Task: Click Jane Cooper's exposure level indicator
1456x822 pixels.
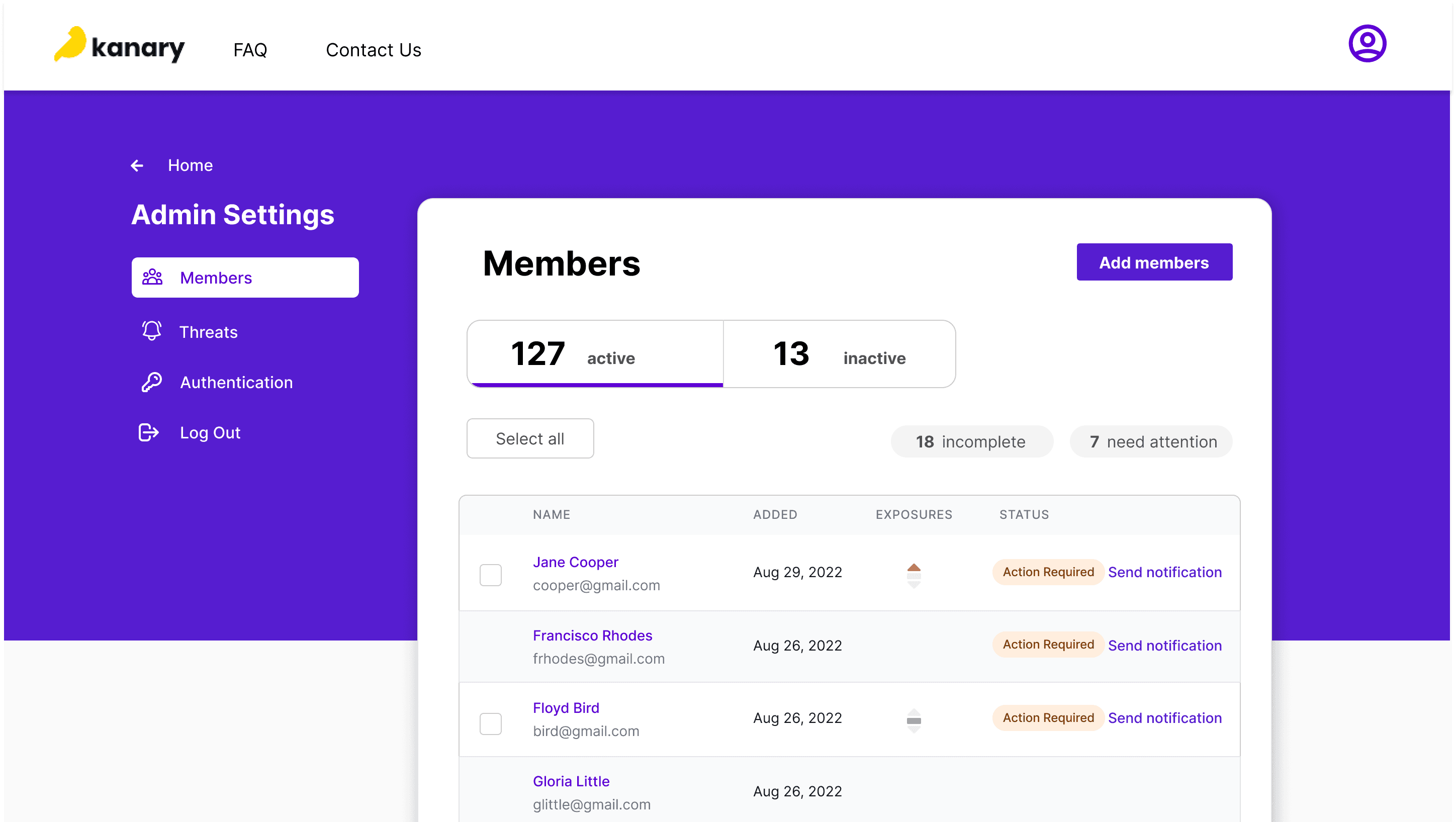Action: tap(914, 575)
